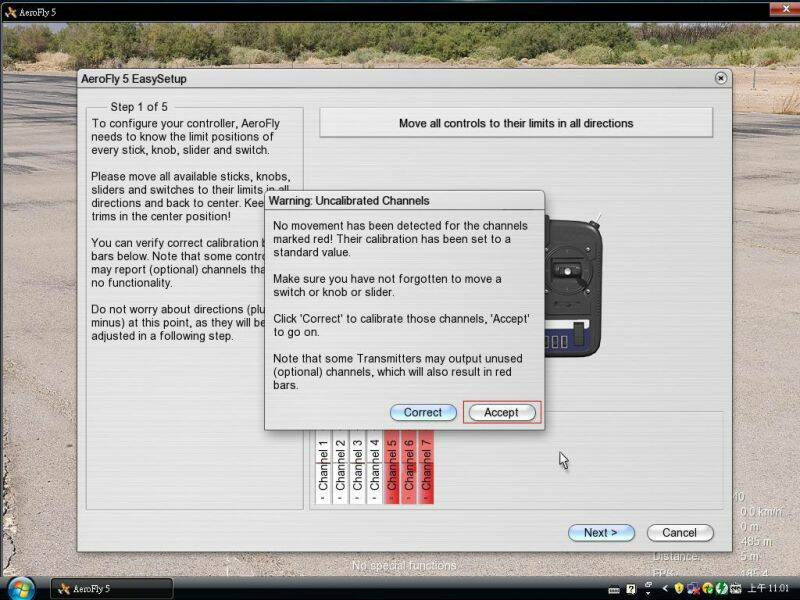Click the AeroFly 5 title bar icon
The image size is (800, 600).
[x=10, y=12]
